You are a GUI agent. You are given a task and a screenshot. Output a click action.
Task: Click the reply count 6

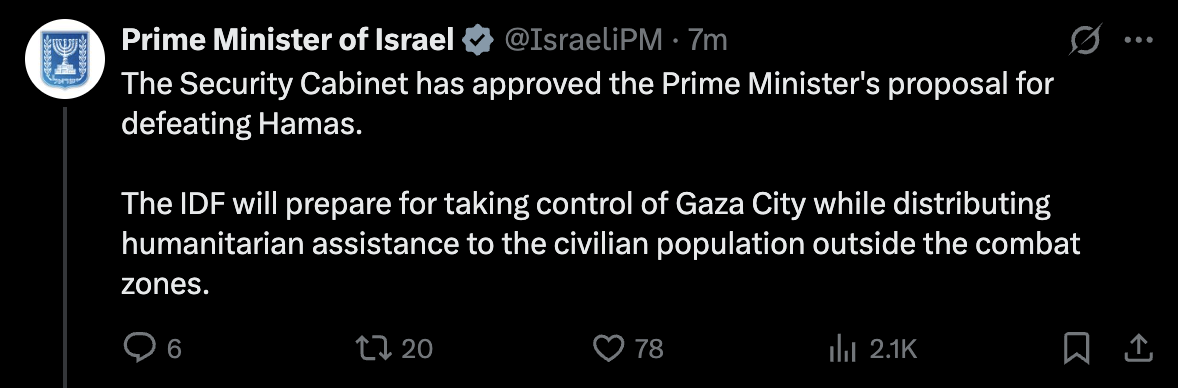pyautogui.click(x=174, y=348)
